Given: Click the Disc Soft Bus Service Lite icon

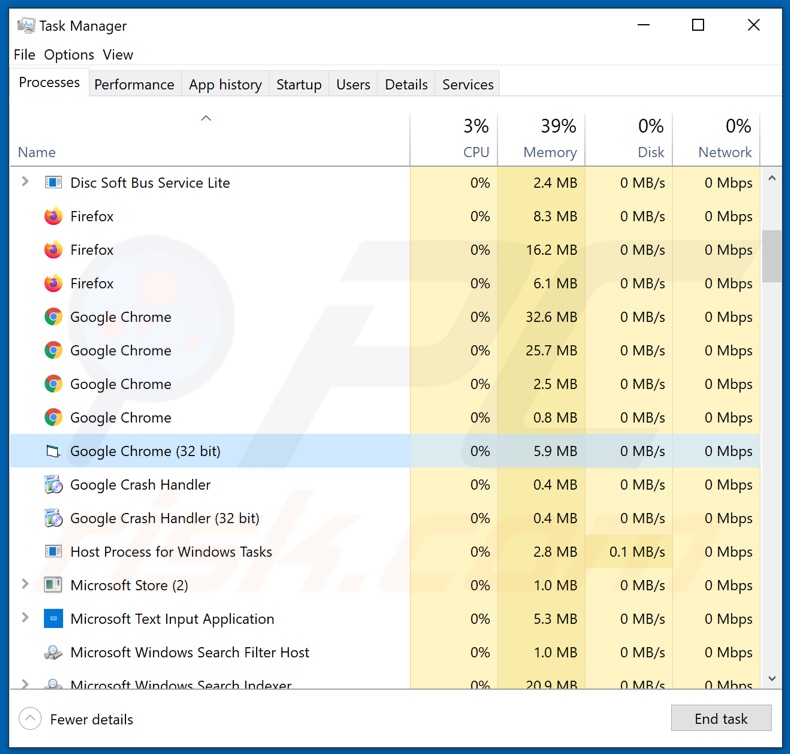Looking at the screenshot, I should point(53,182).
